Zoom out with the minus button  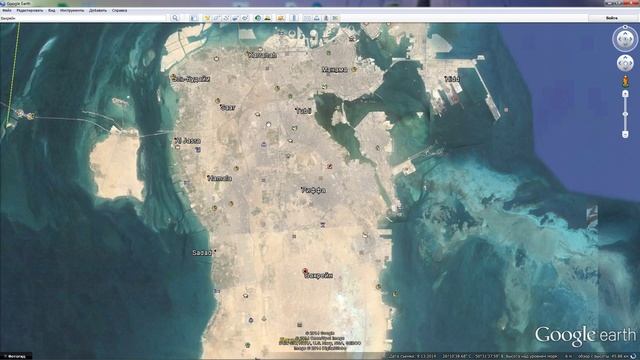(625, 134)
